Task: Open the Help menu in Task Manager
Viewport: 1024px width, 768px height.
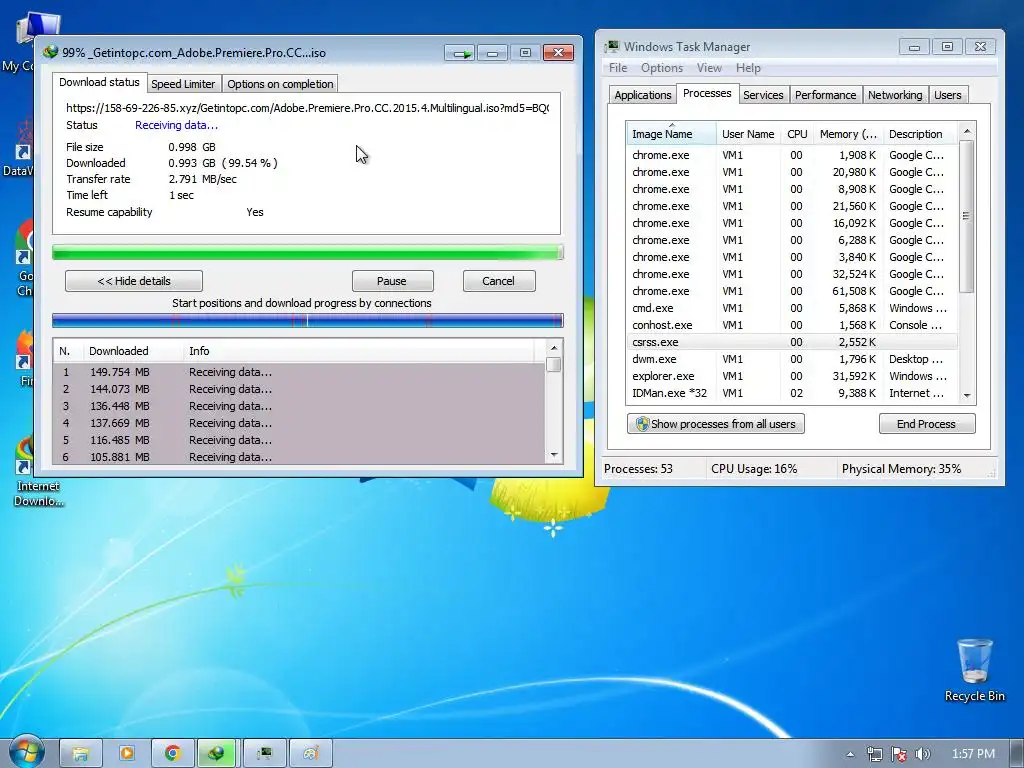Action: pyautogui.click(x=748, y=68)
